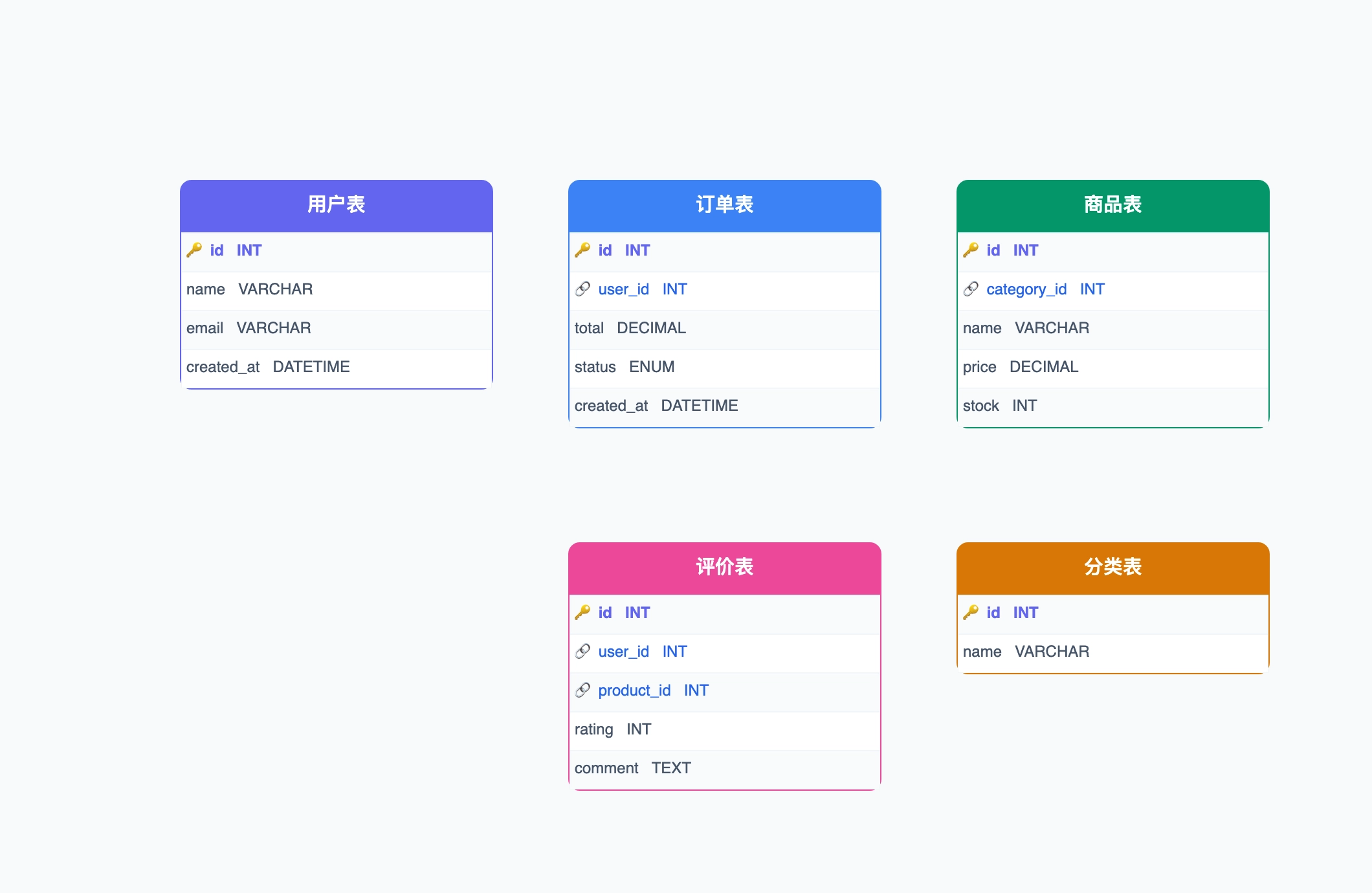Select the foreign key icon next to user_id in 订单表
Image resolution: width=1372 pixels, height=893 pixels.
pyautogui.click(x=583, y=289)
